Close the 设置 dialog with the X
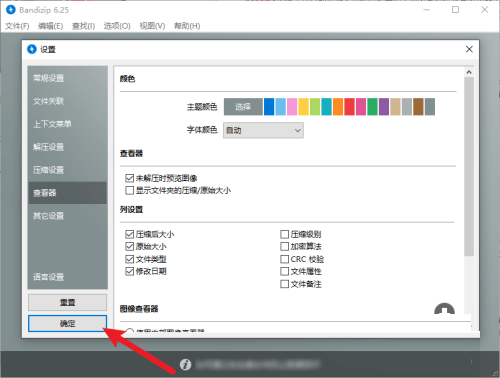The height and width of the screenshot is (378, 500). click(x=469, y=49)
